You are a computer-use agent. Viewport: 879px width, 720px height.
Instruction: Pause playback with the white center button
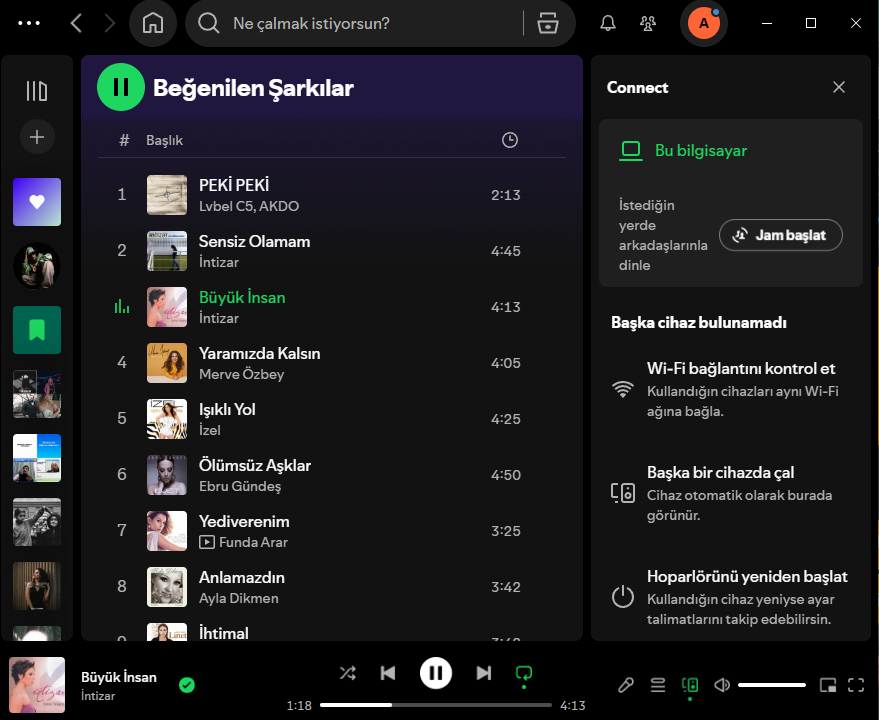(x=436, y=673)
